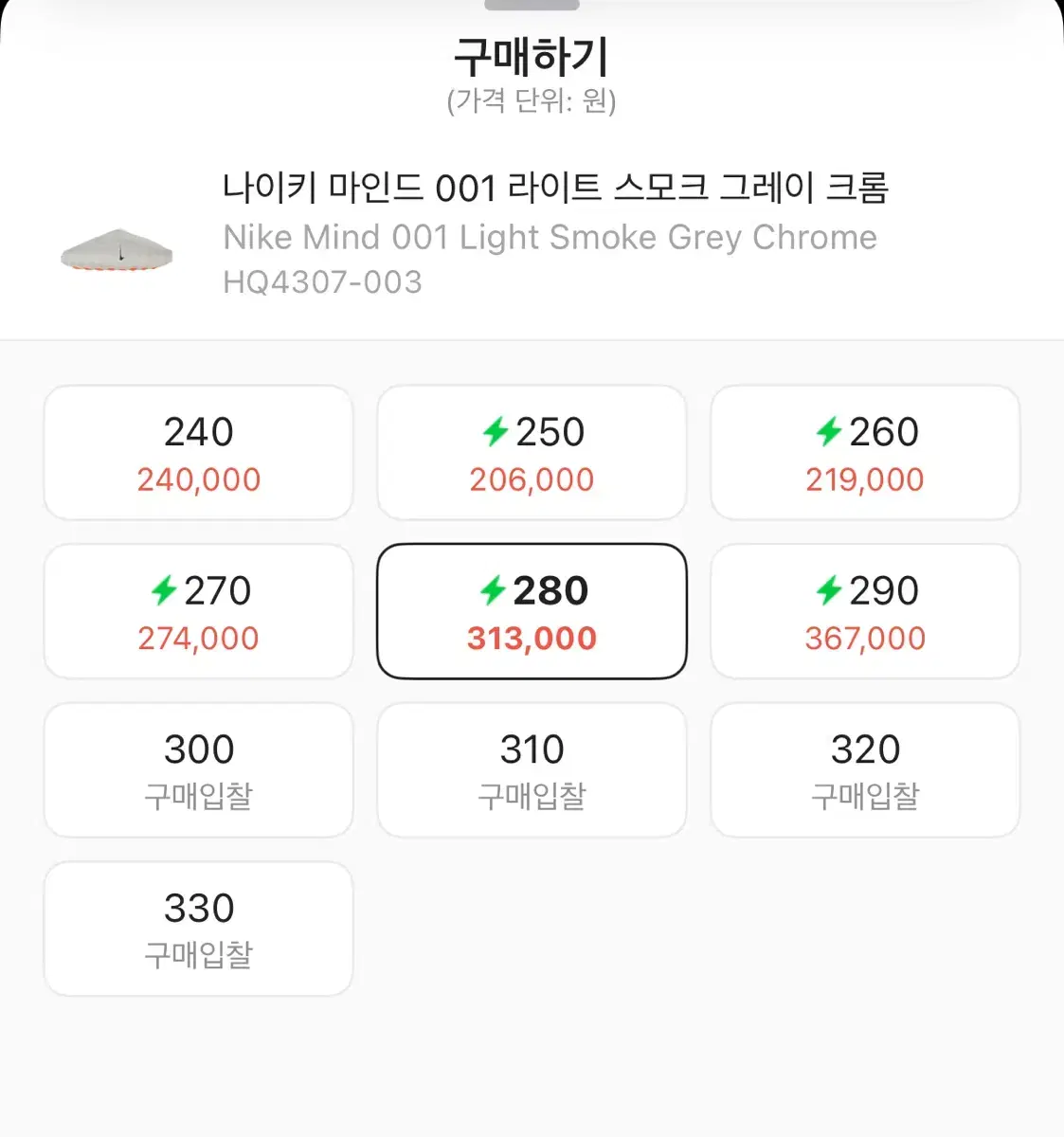
Task: Open the Nike Mind 001 shoe thumbnail
Action: coord(117,250)
